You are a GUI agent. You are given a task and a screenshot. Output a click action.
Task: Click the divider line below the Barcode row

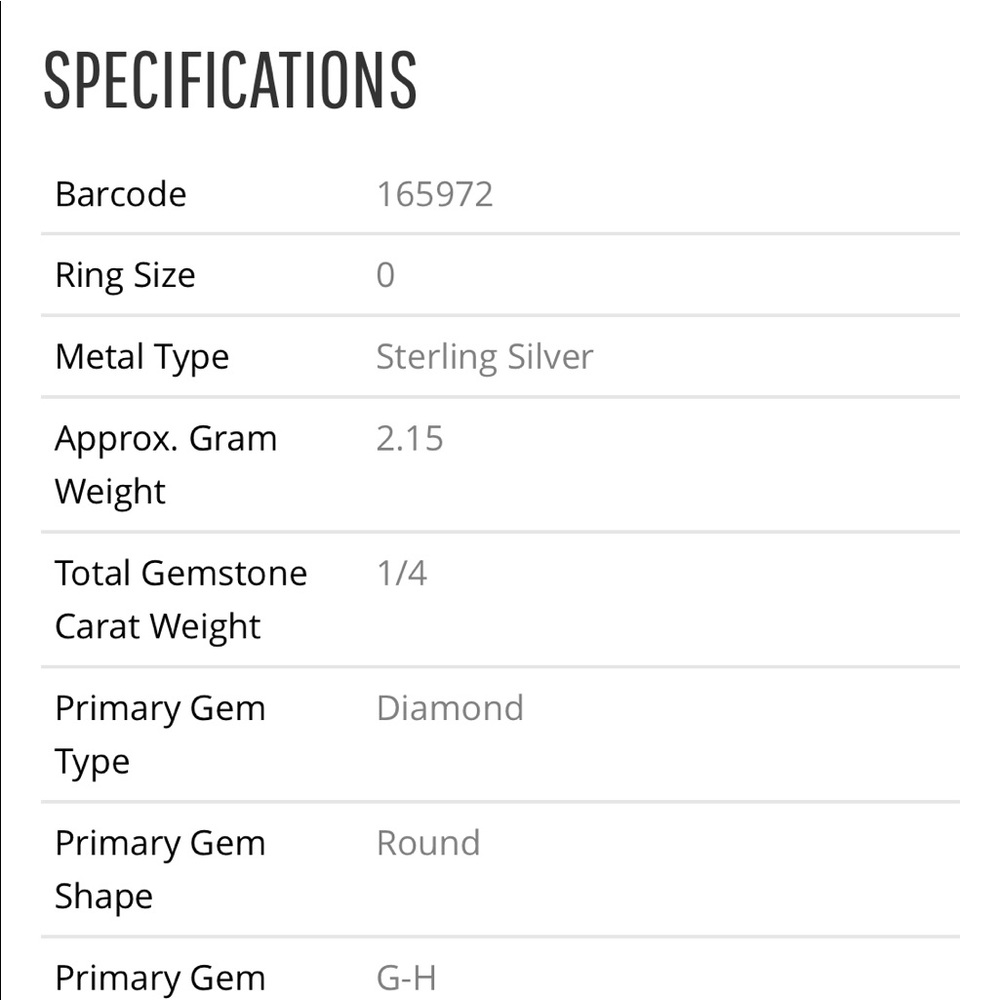[x=500, y=234]
